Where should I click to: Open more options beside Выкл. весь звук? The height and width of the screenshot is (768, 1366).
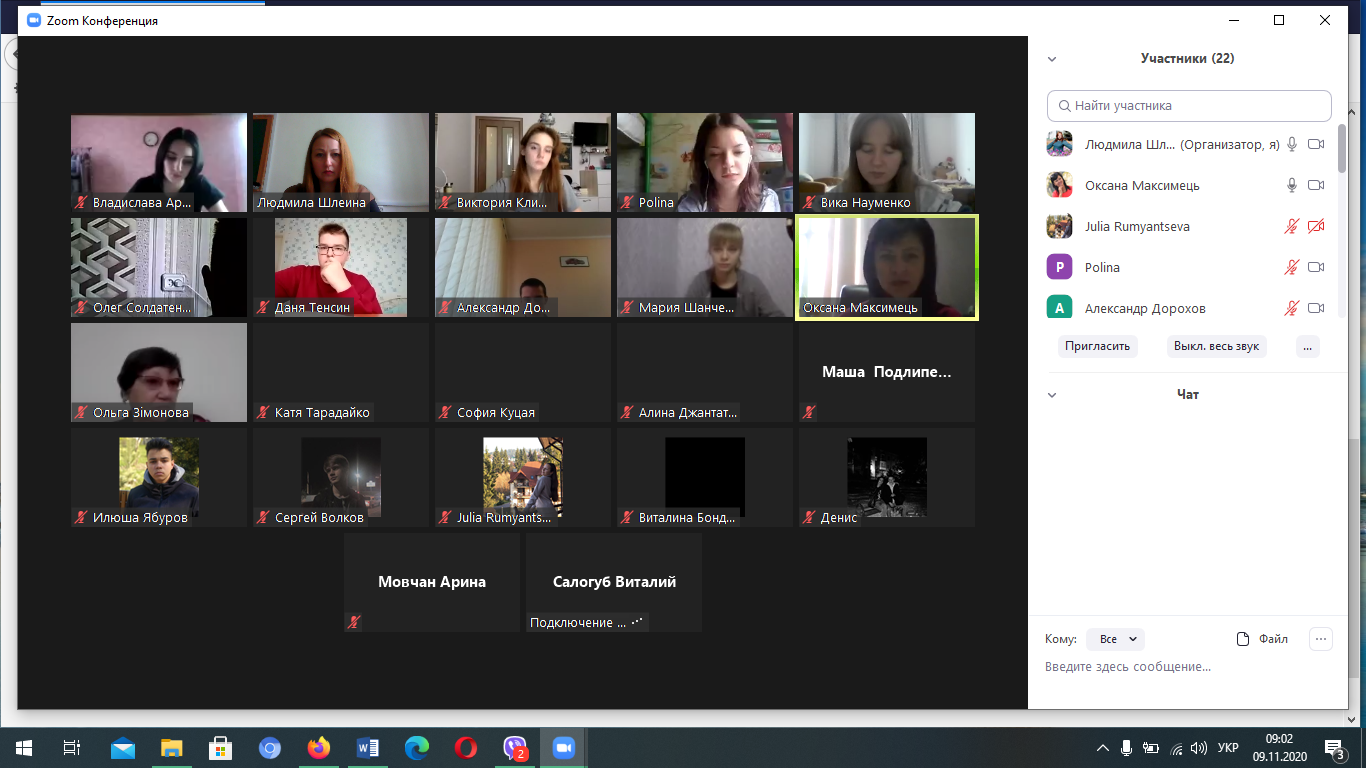1308,347
